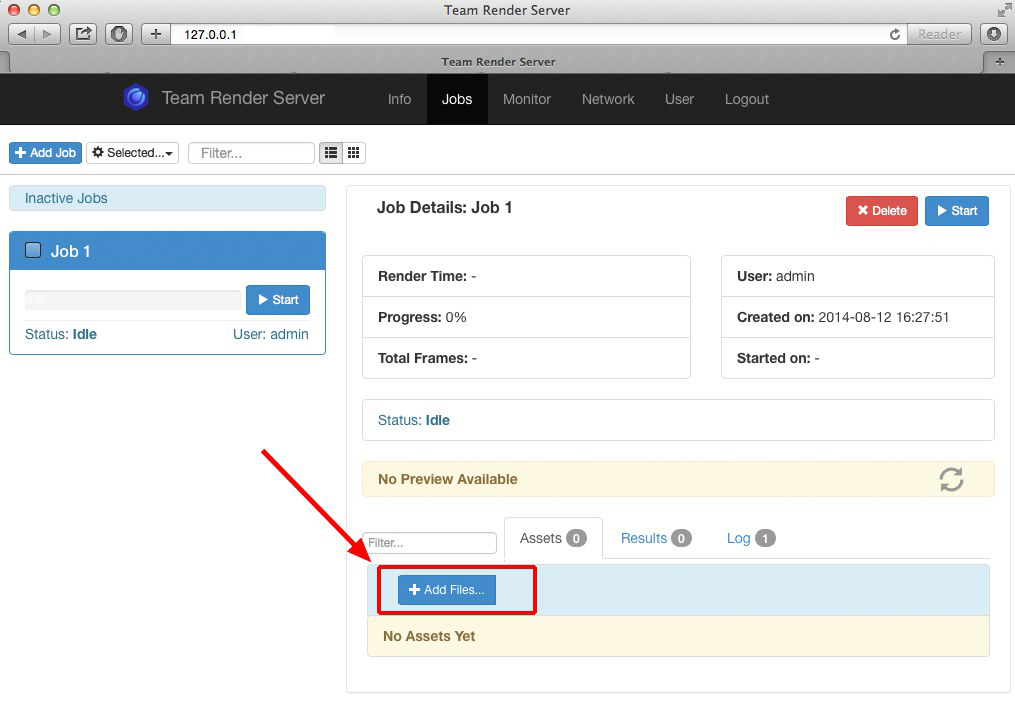Refresh the preview with the reload icon
Viewport: 1015px width, 727px height.
click(x=951, y=479)
